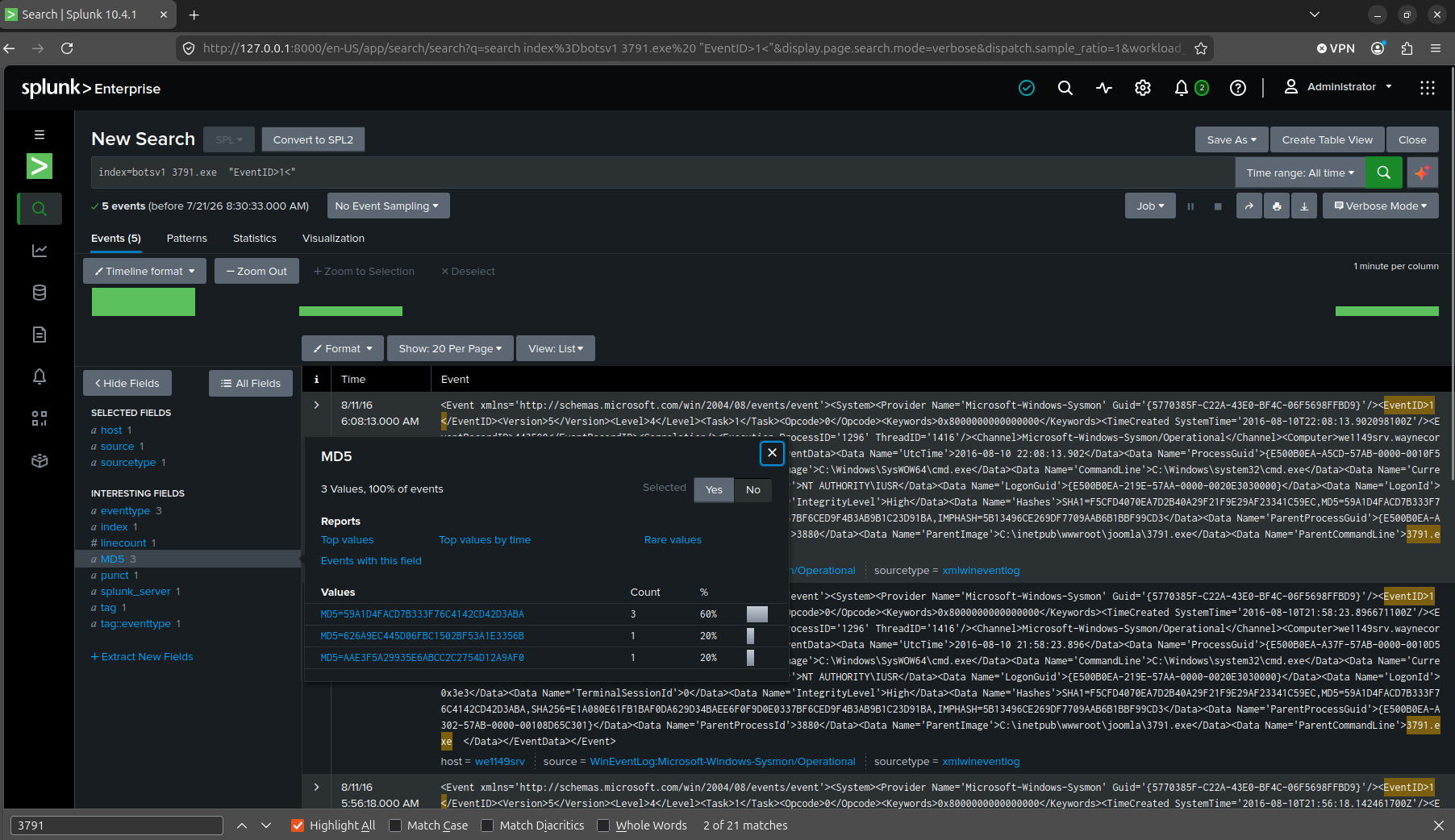Expand the 5:56:18.000 AM event row

(x=317, y=788)
